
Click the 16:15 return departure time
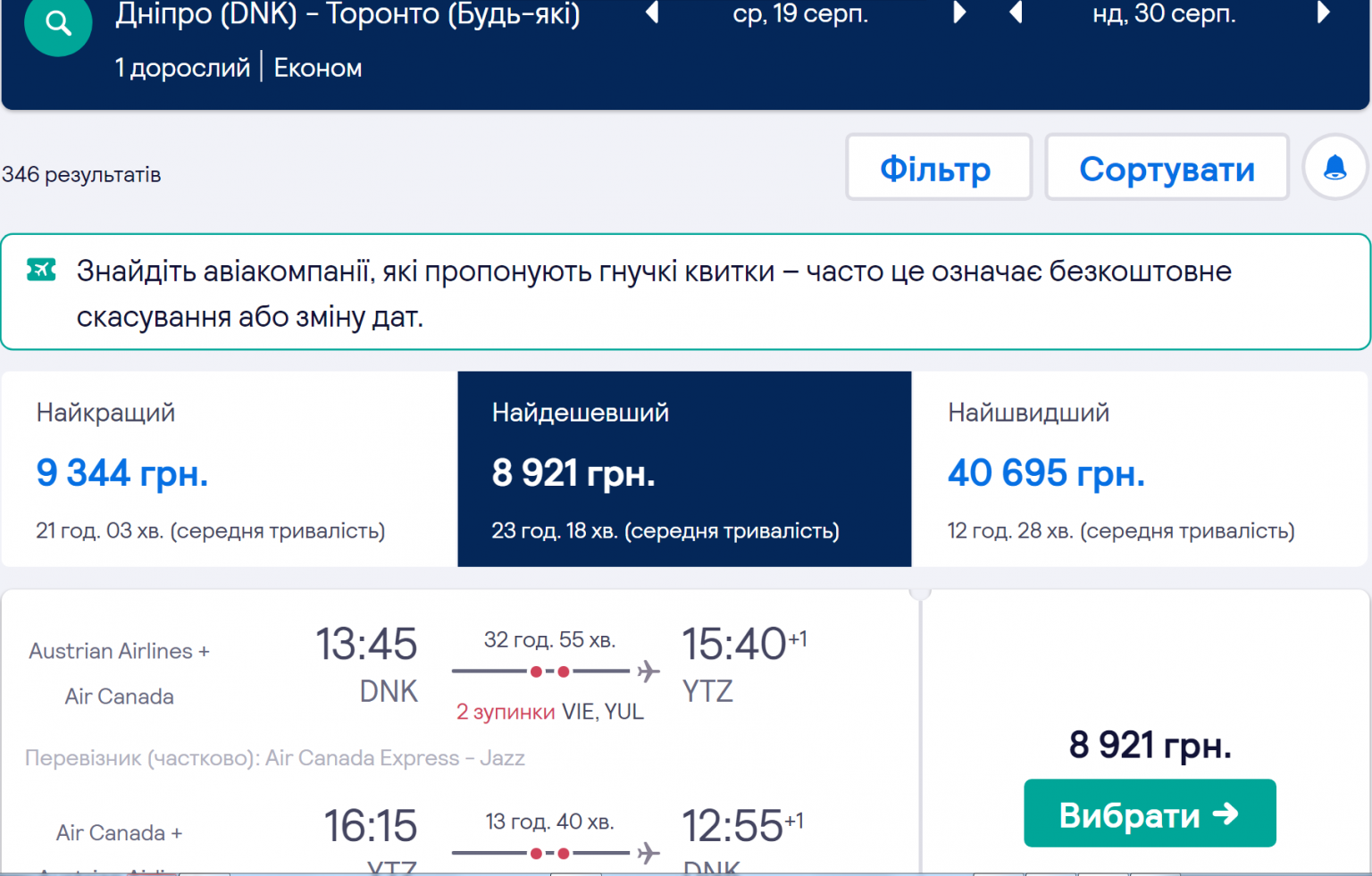click(370, 826)
